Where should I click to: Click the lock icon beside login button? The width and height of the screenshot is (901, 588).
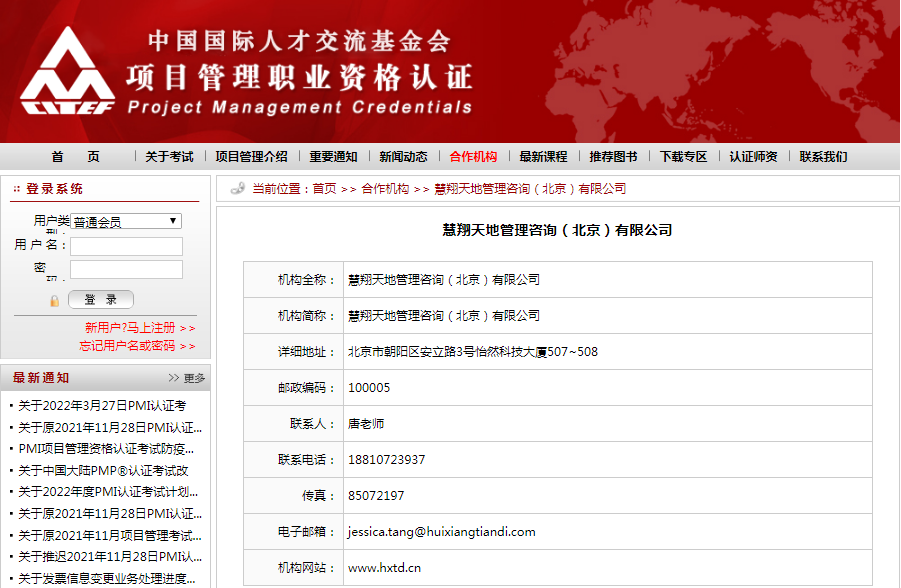point(54,300)
